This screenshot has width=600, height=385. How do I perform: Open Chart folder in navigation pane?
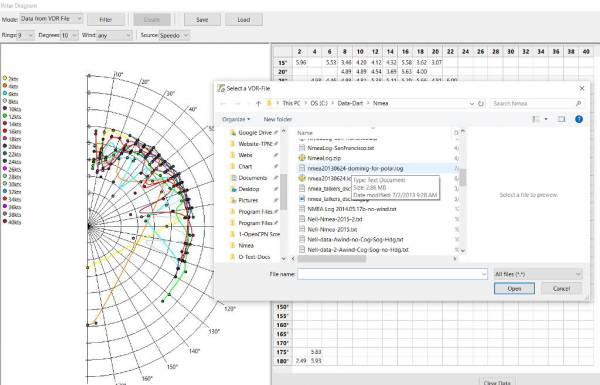coord(245,166)
